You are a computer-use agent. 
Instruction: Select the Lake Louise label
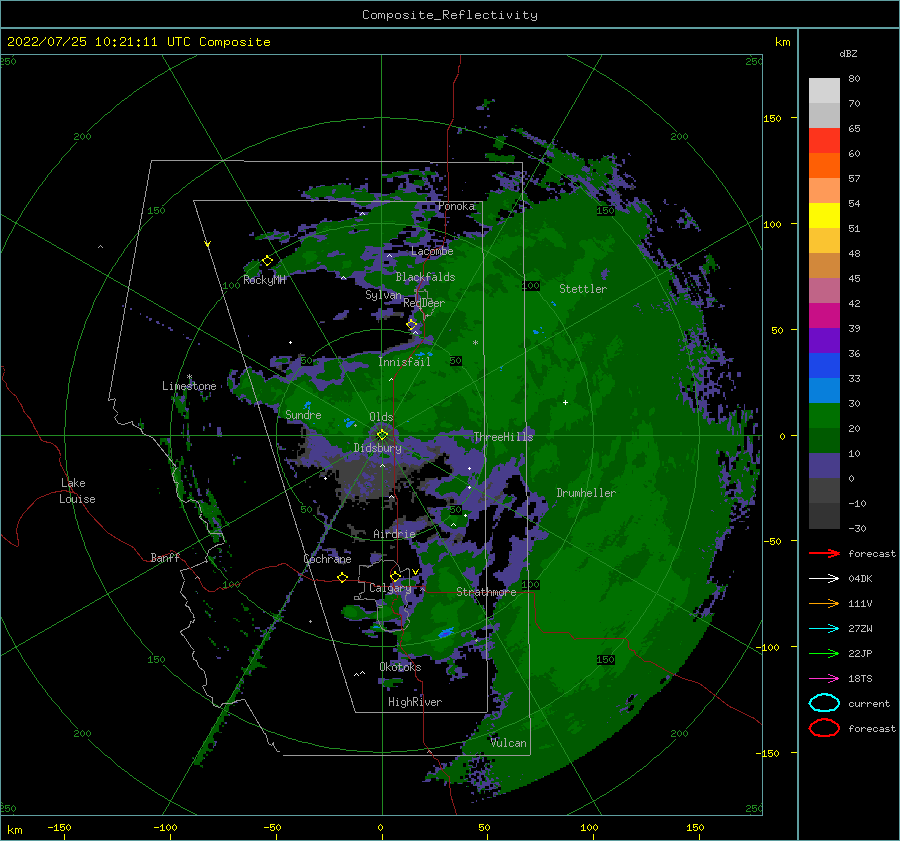[77, 491]
